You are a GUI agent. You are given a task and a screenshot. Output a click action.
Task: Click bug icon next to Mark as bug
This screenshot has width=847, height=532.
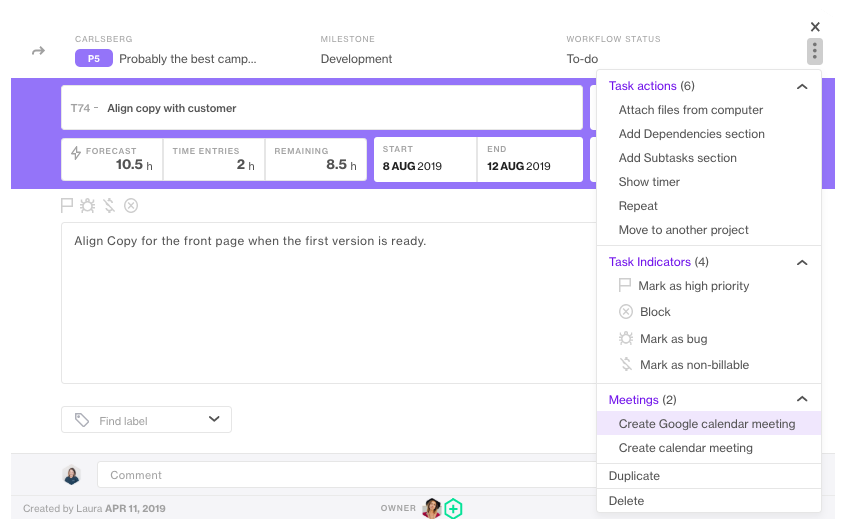coord(626,339)
